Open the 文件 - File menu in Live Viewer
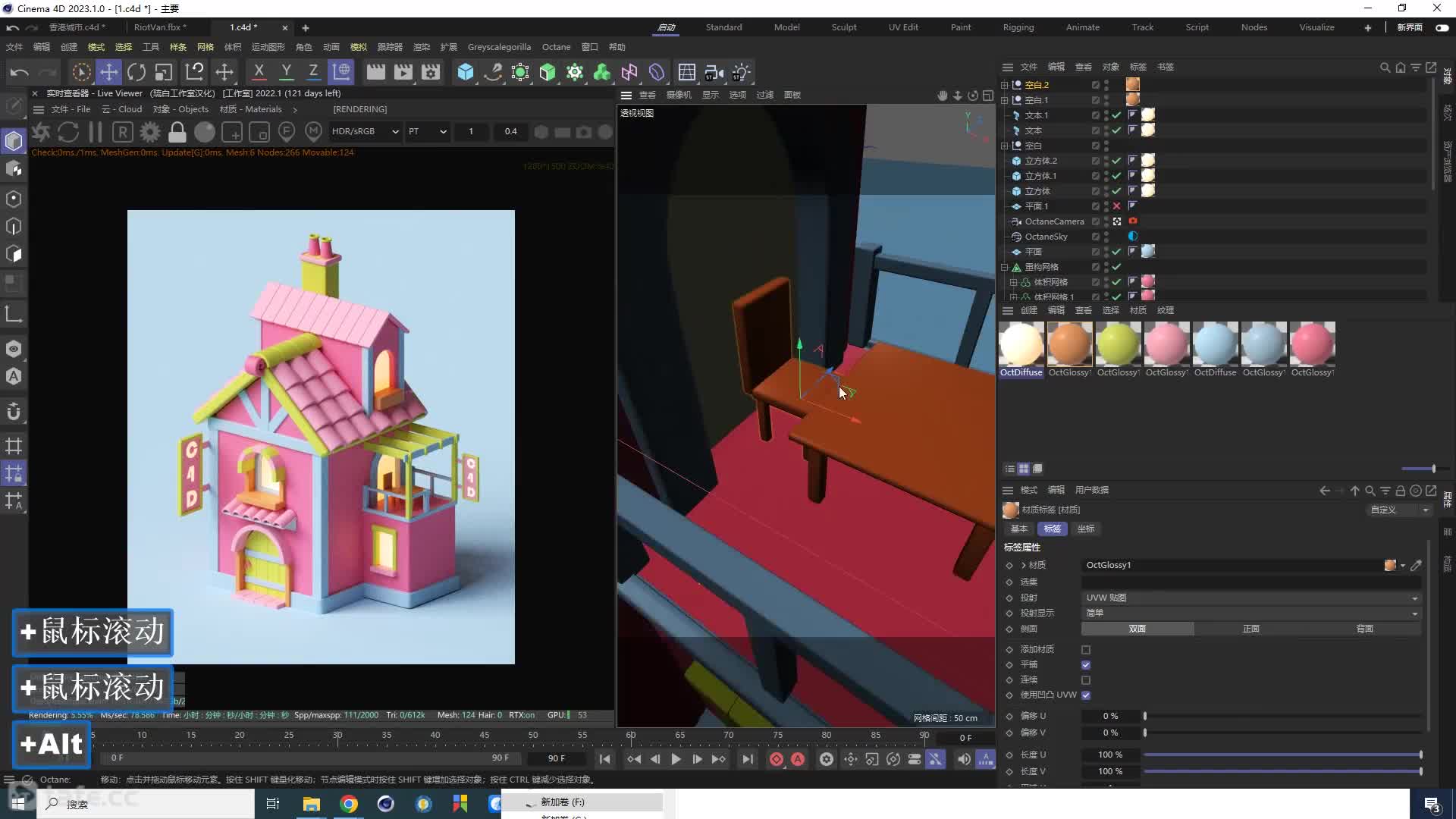The image size is (1456, 819). pyautogui.click(x=71, y=109)
